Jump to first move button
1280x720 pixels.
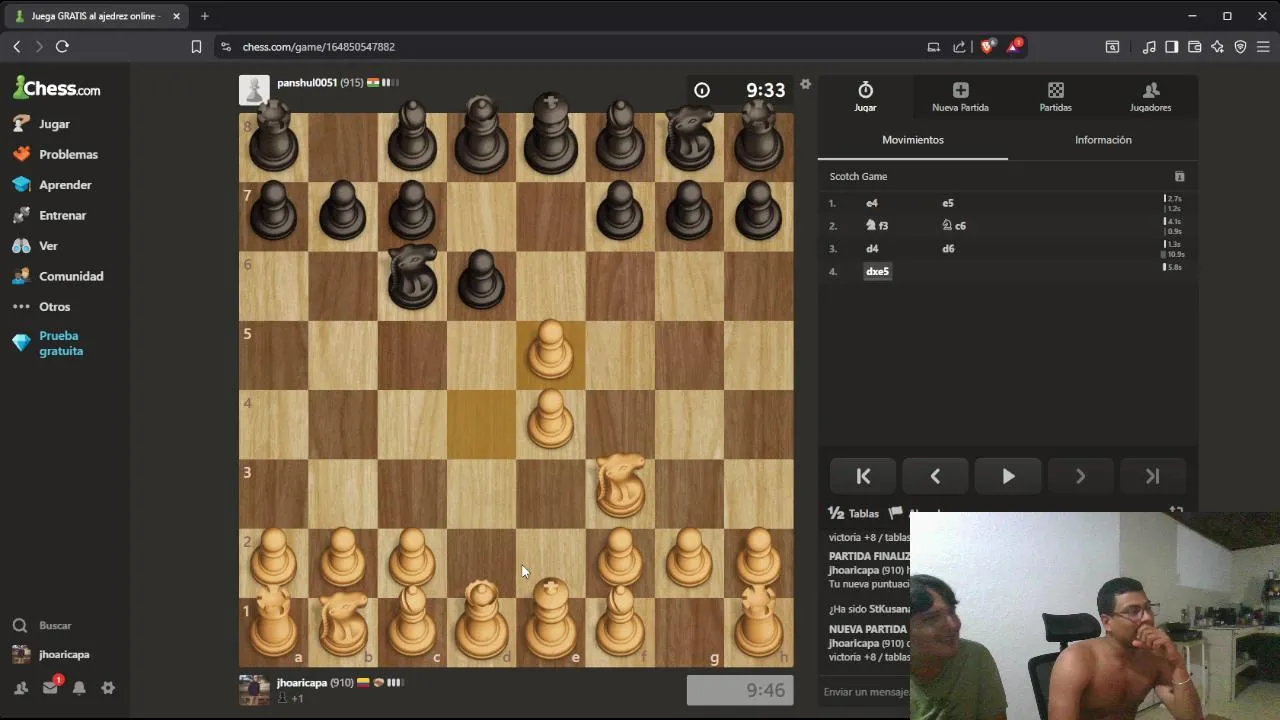click(863, 477)
